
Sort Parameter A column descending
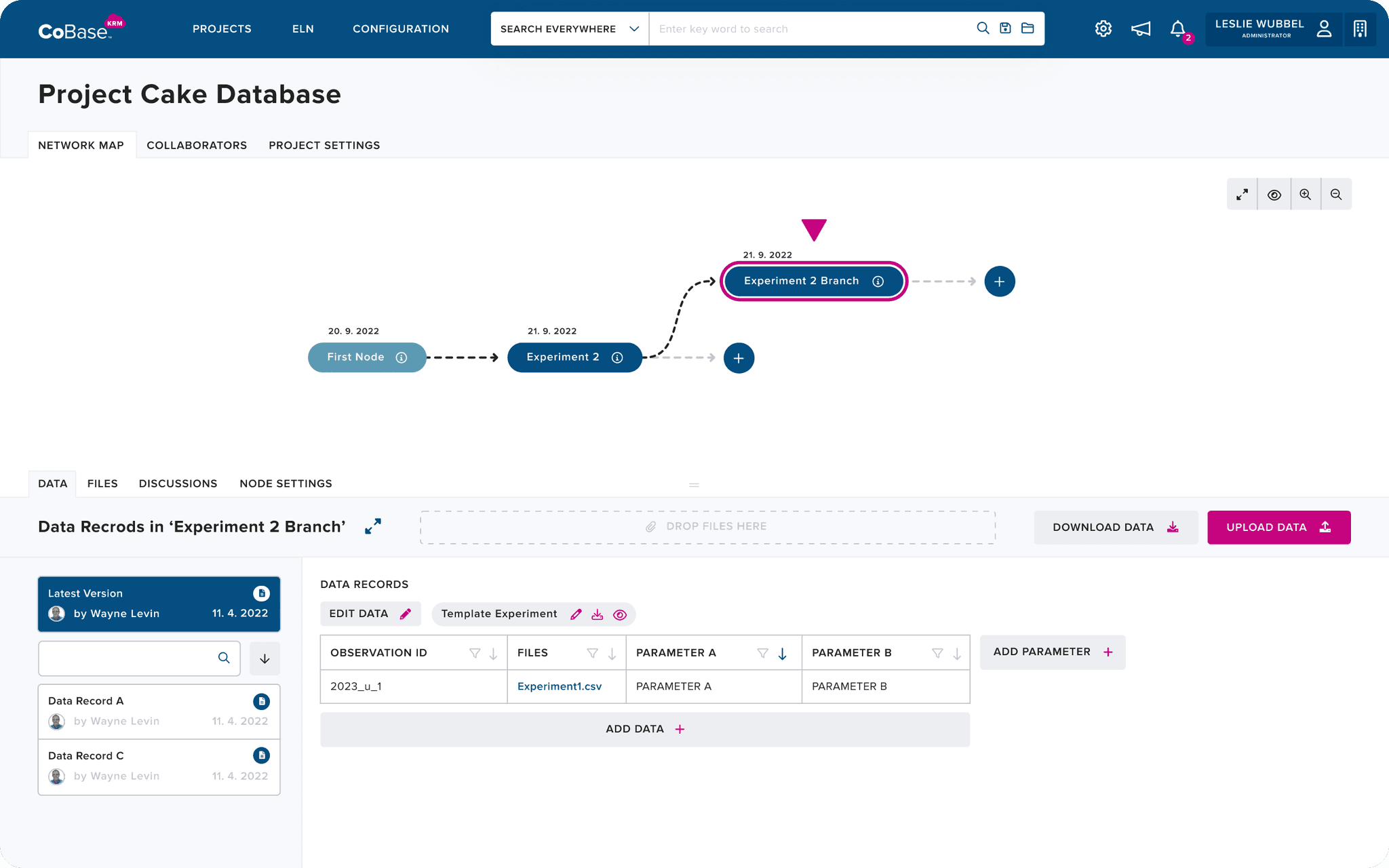(782, 653)
